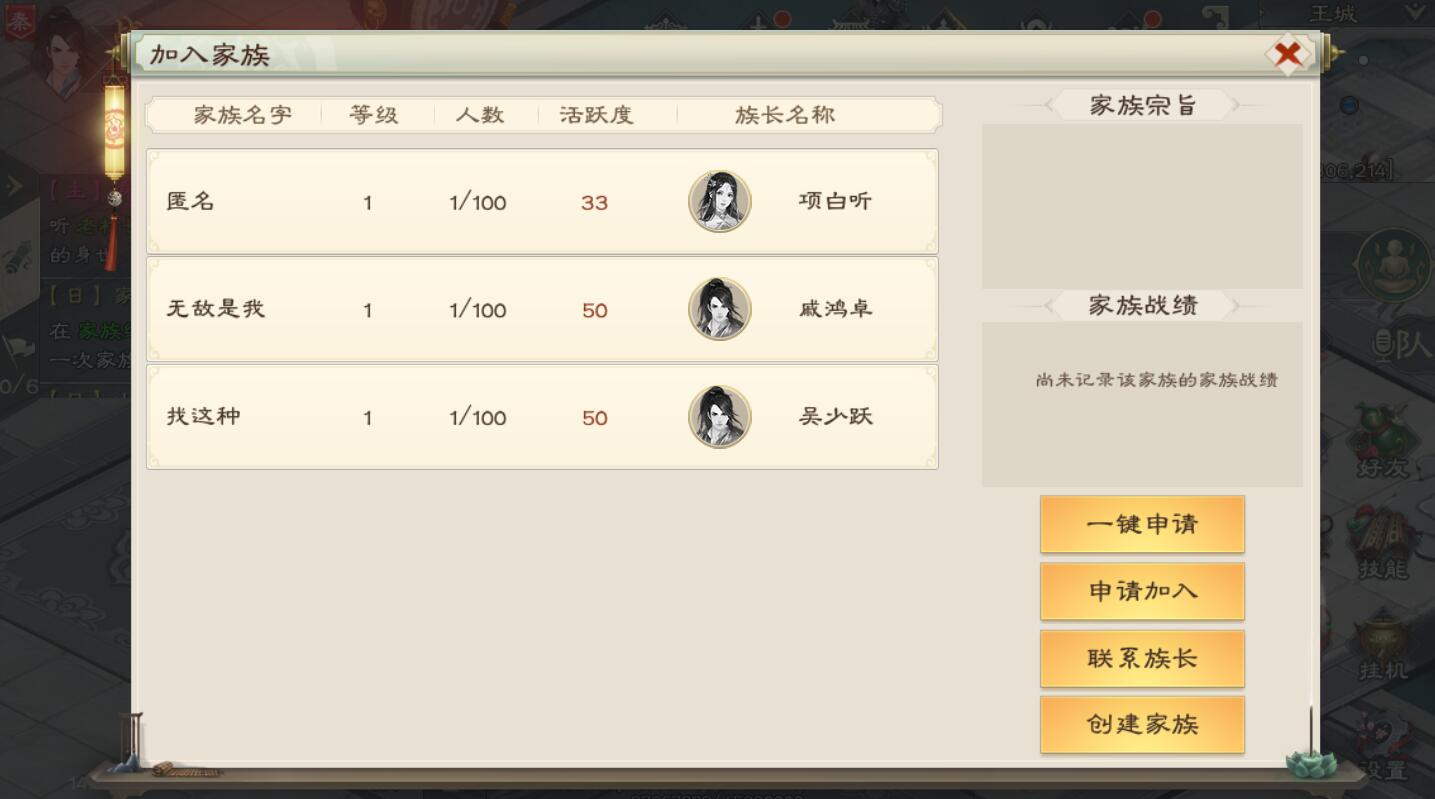Select the 无敌是我 family row
This screenshot has height=799, width=1435.
[x=542, y=309]
